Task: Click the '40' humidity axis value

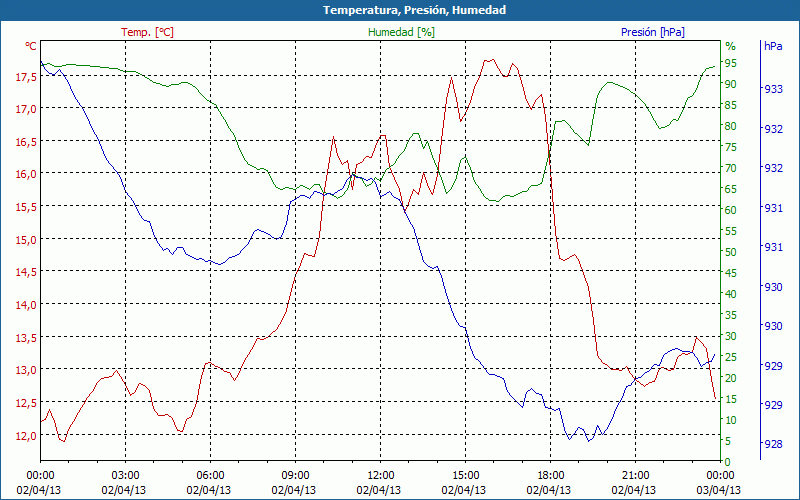Action: point(730,294)
